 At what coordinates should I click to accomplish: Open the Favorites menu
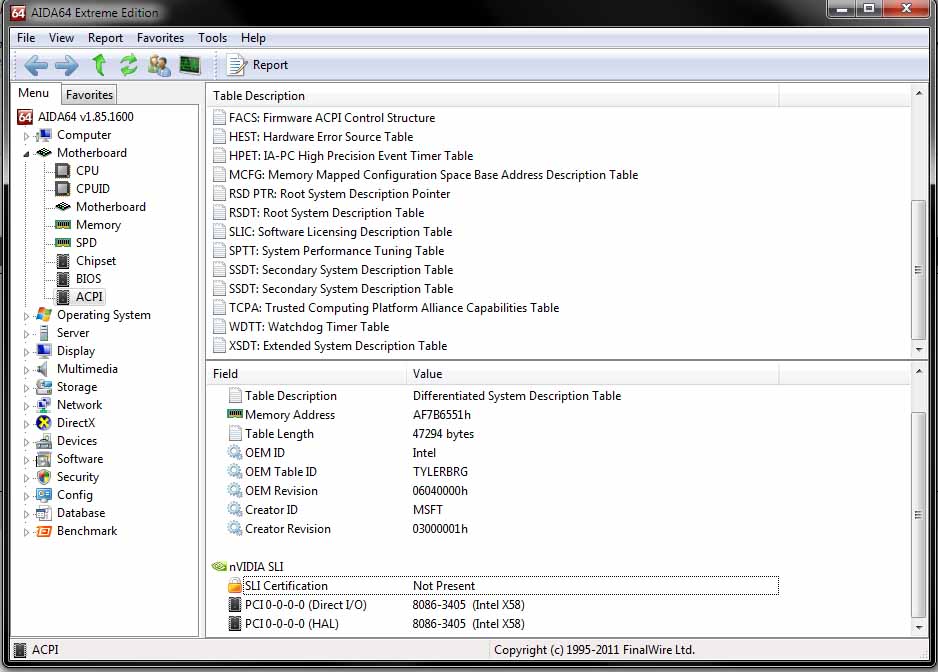click(x=160, y=38)
